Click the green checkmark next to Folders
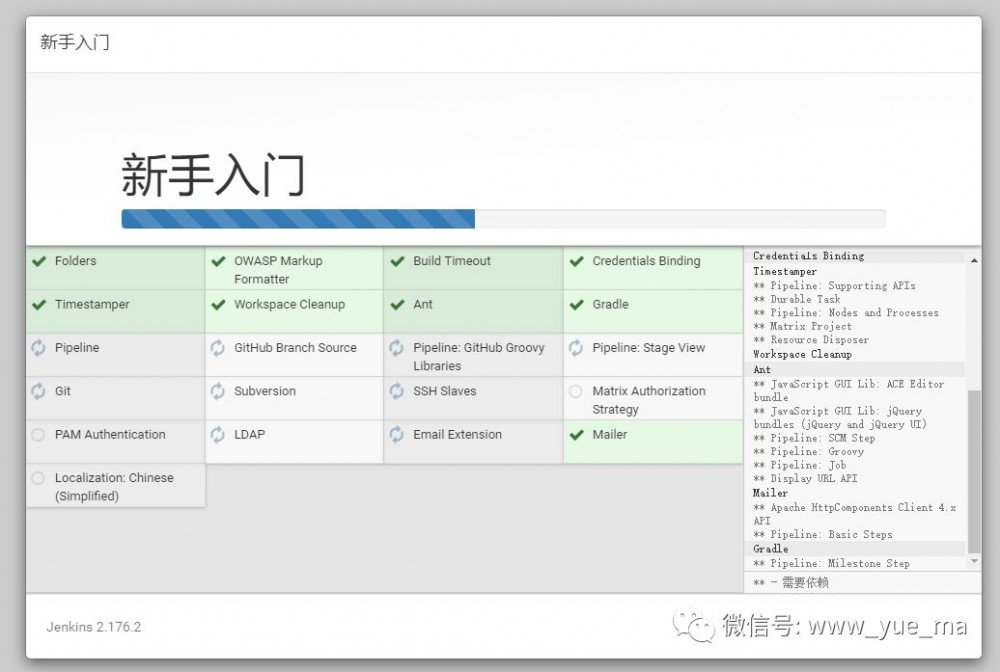 click(39, 261)
